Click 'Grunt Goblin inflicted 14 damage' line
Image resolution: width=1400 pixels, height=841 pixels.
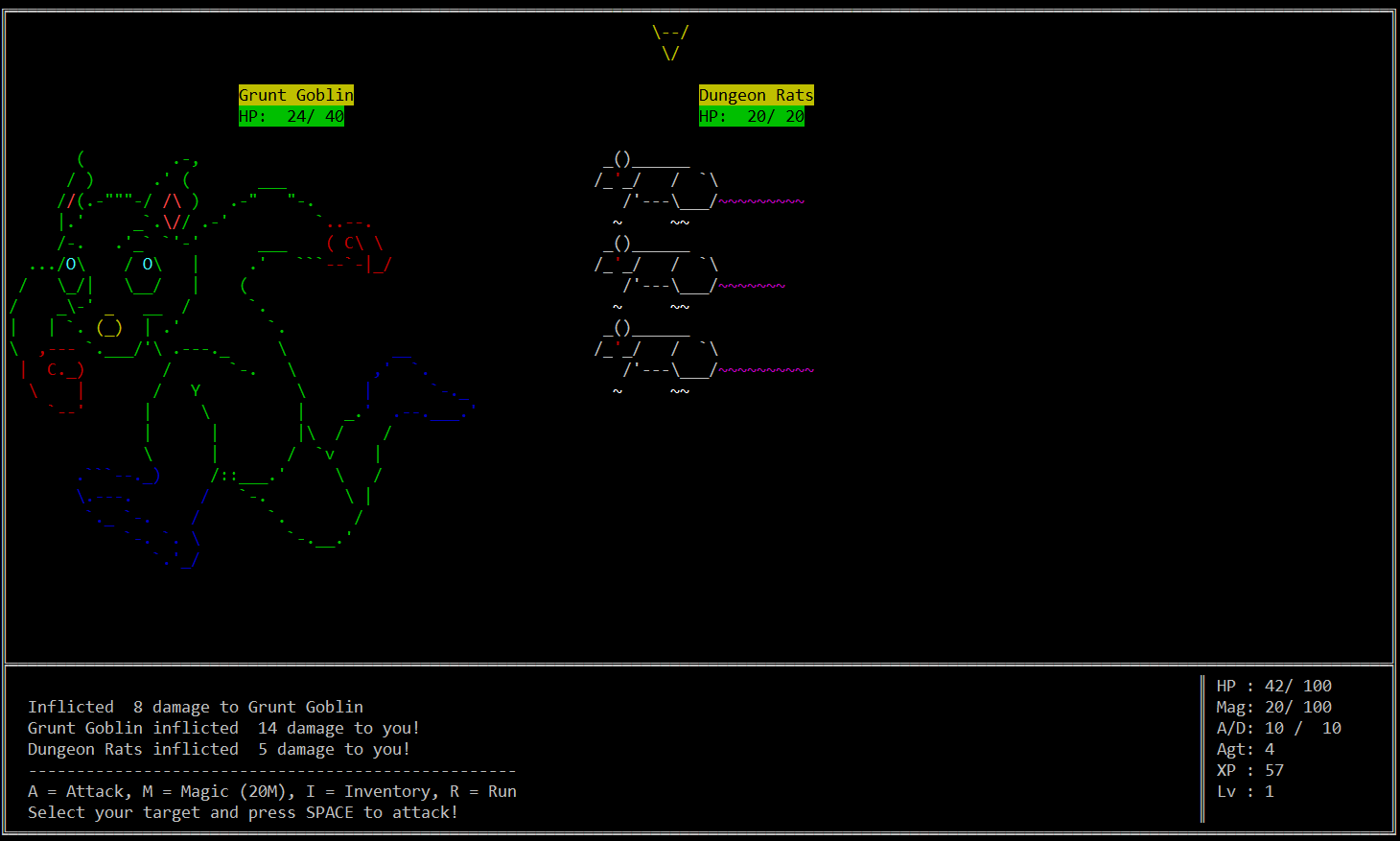pos(223,728)
